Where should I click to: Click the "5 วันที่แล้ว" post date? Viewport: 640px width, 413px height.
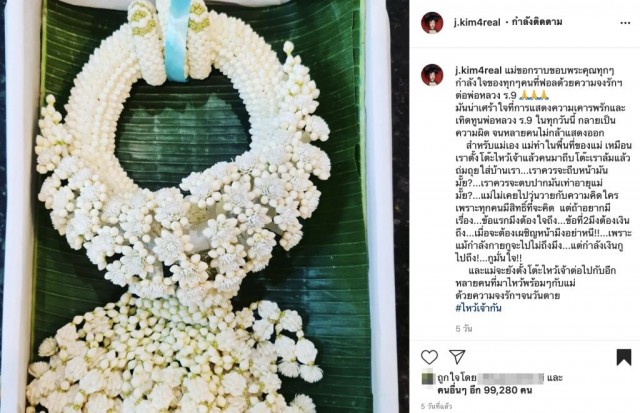[436, 406]
